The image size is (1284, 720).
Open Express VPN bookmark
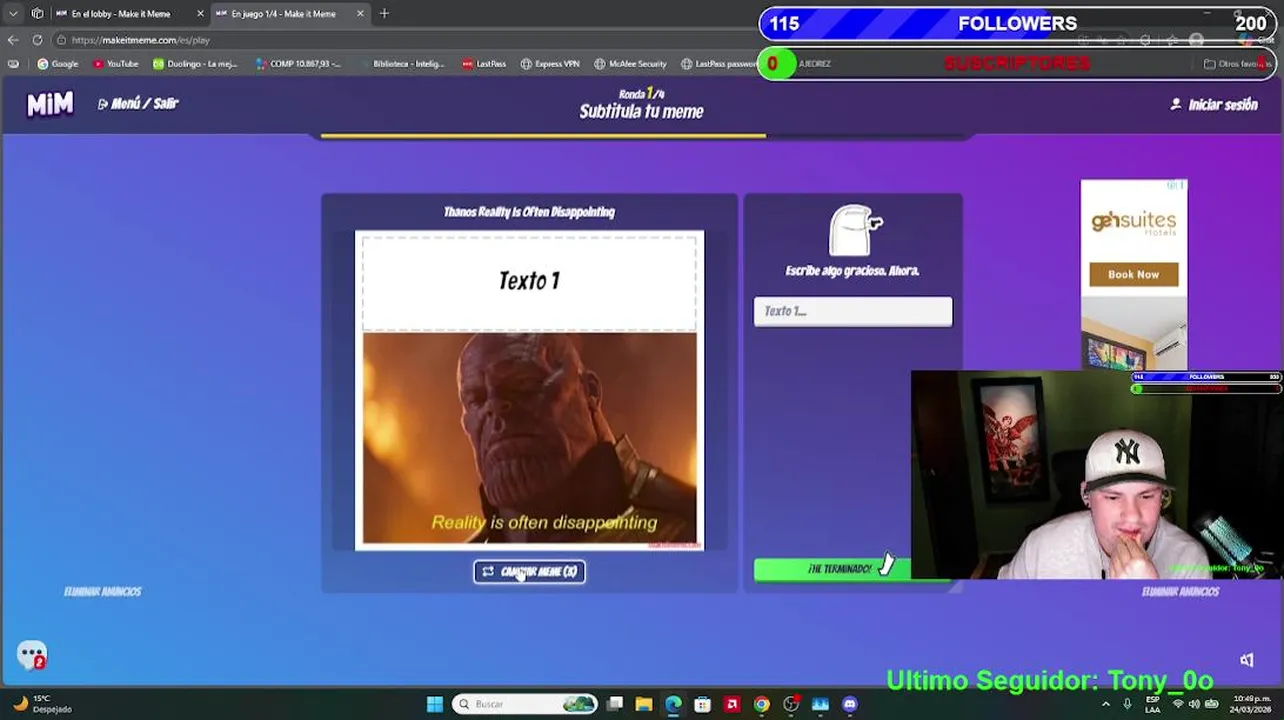click(550, 64)
